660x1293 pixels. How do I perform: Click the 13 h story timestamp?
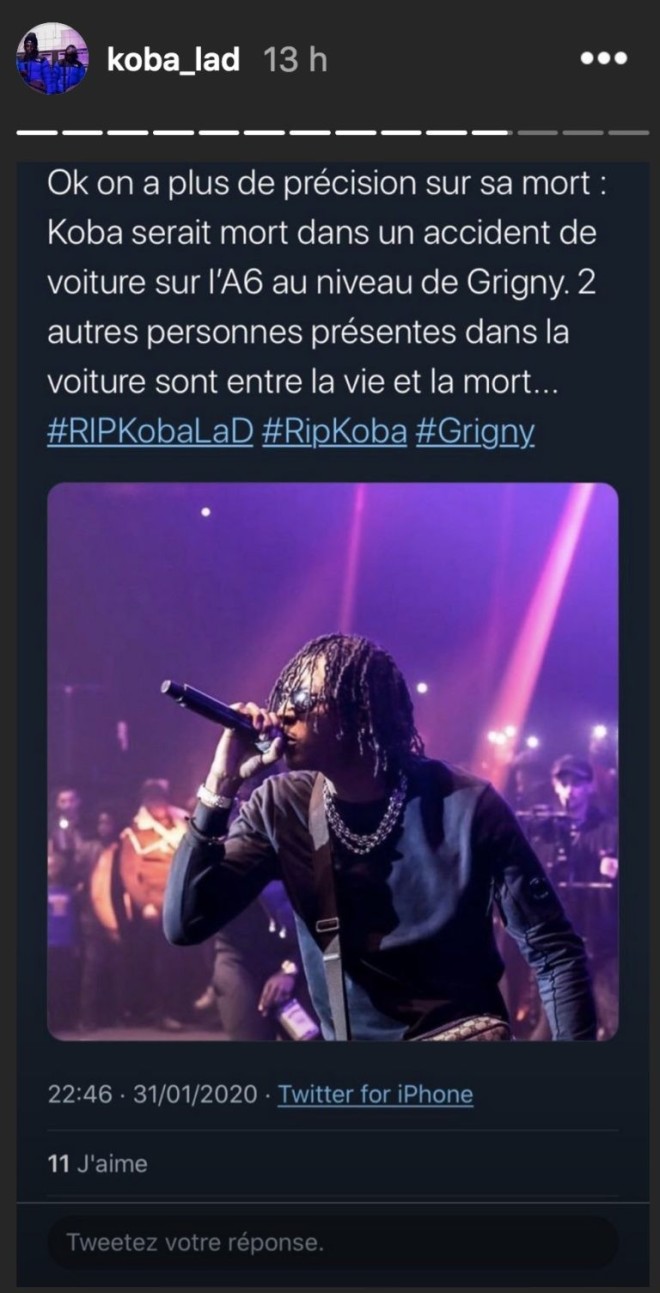(x=295, y=60)
